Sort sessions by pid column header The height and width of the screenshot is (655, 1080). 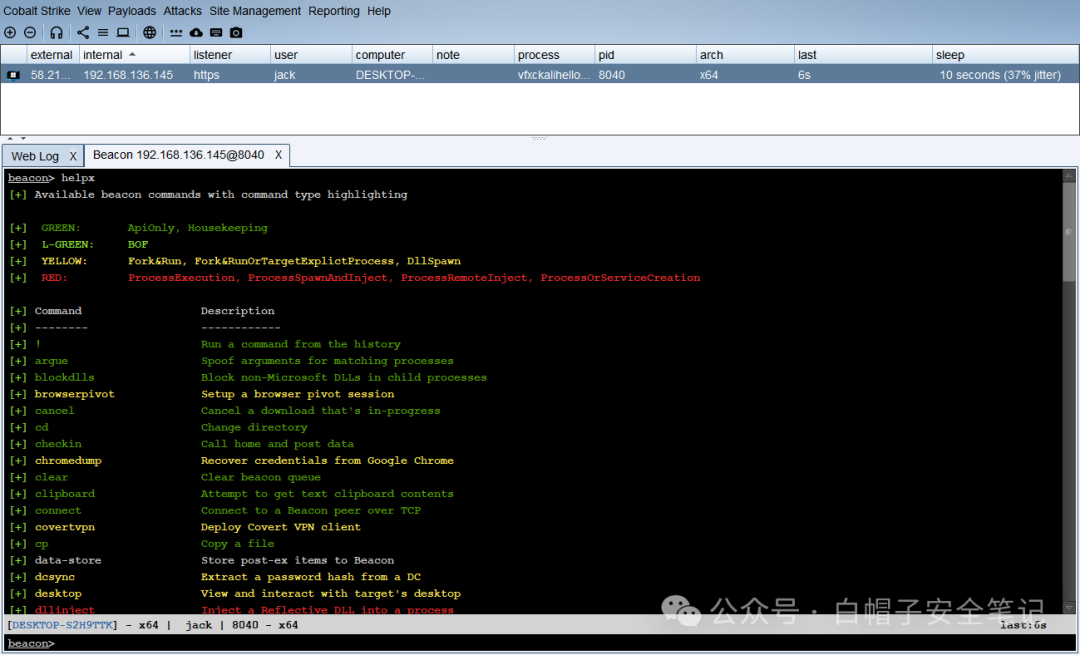[645, 55]
